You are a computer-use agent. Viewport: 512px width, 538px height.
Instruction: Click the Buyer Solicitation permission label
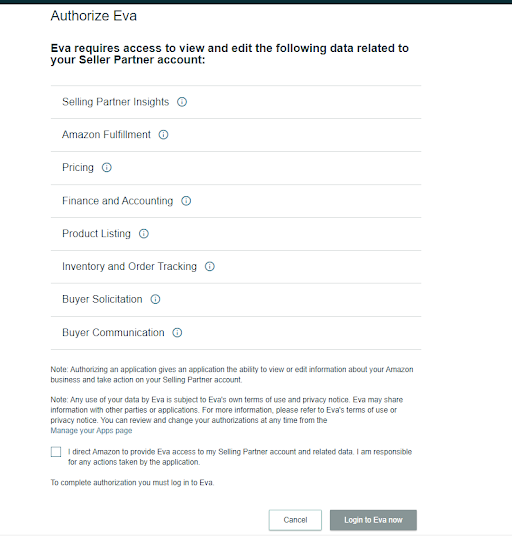(102, 299)
